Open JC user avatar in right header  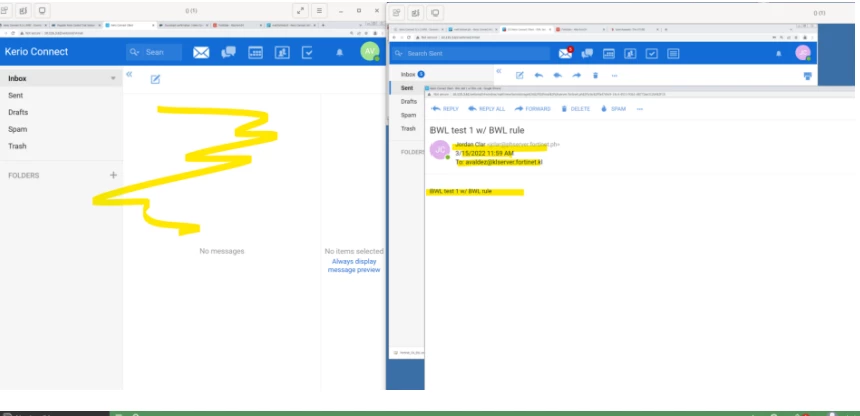803,53
